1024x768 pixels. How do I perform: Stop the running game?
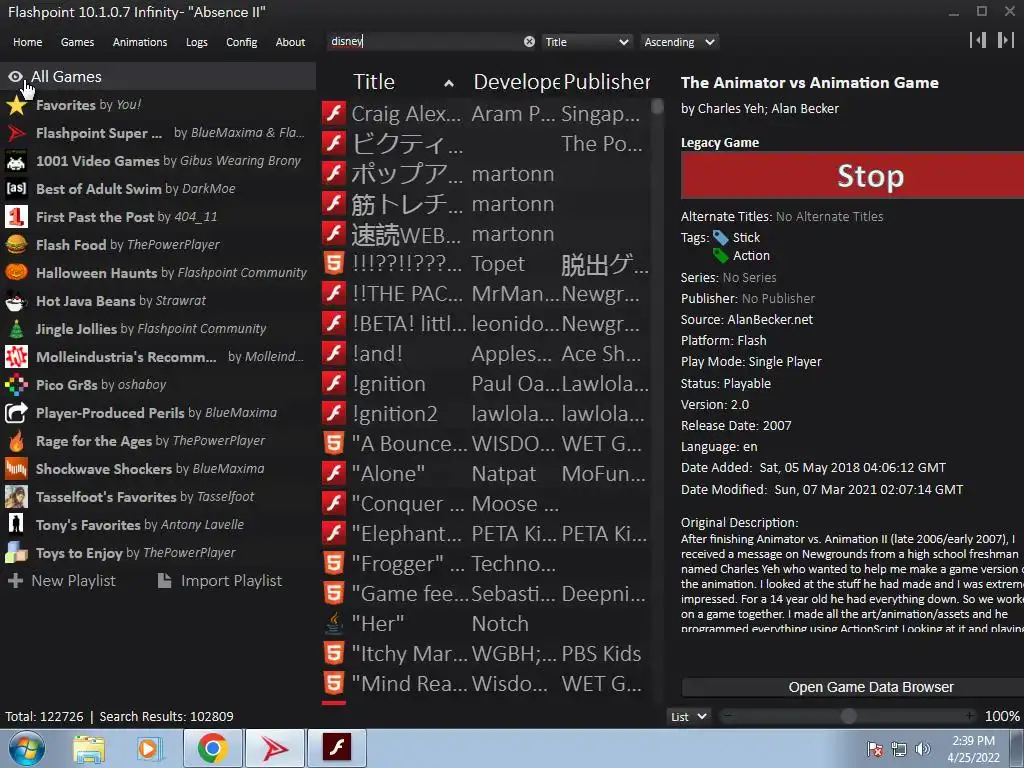pyautogui.click(x=852, y=176)
